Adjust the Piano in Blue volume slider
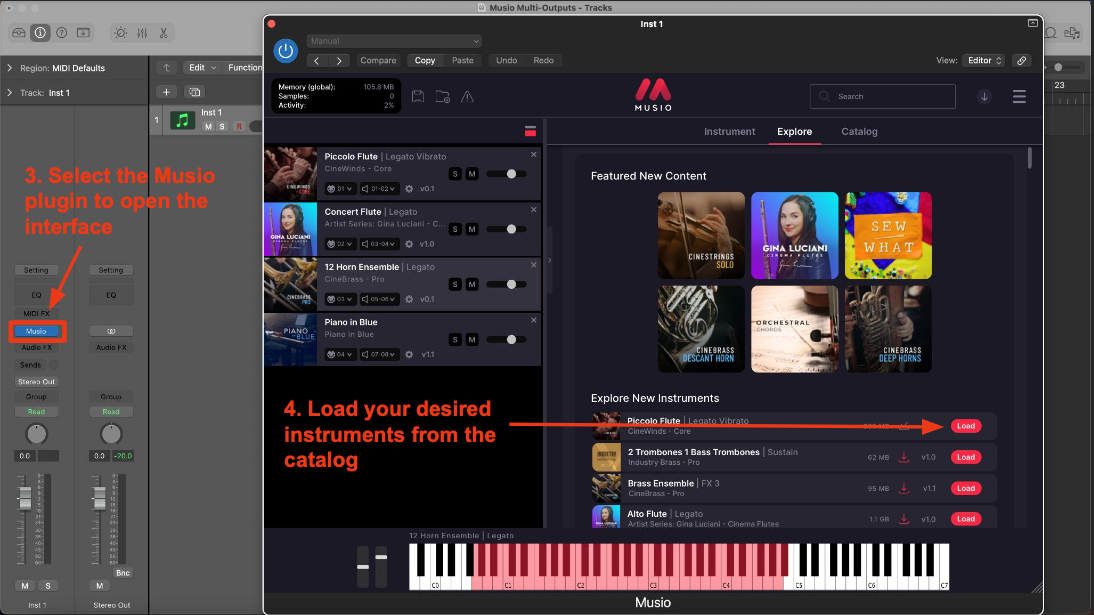The image size is (1094, 615). [x=507, y=339]
